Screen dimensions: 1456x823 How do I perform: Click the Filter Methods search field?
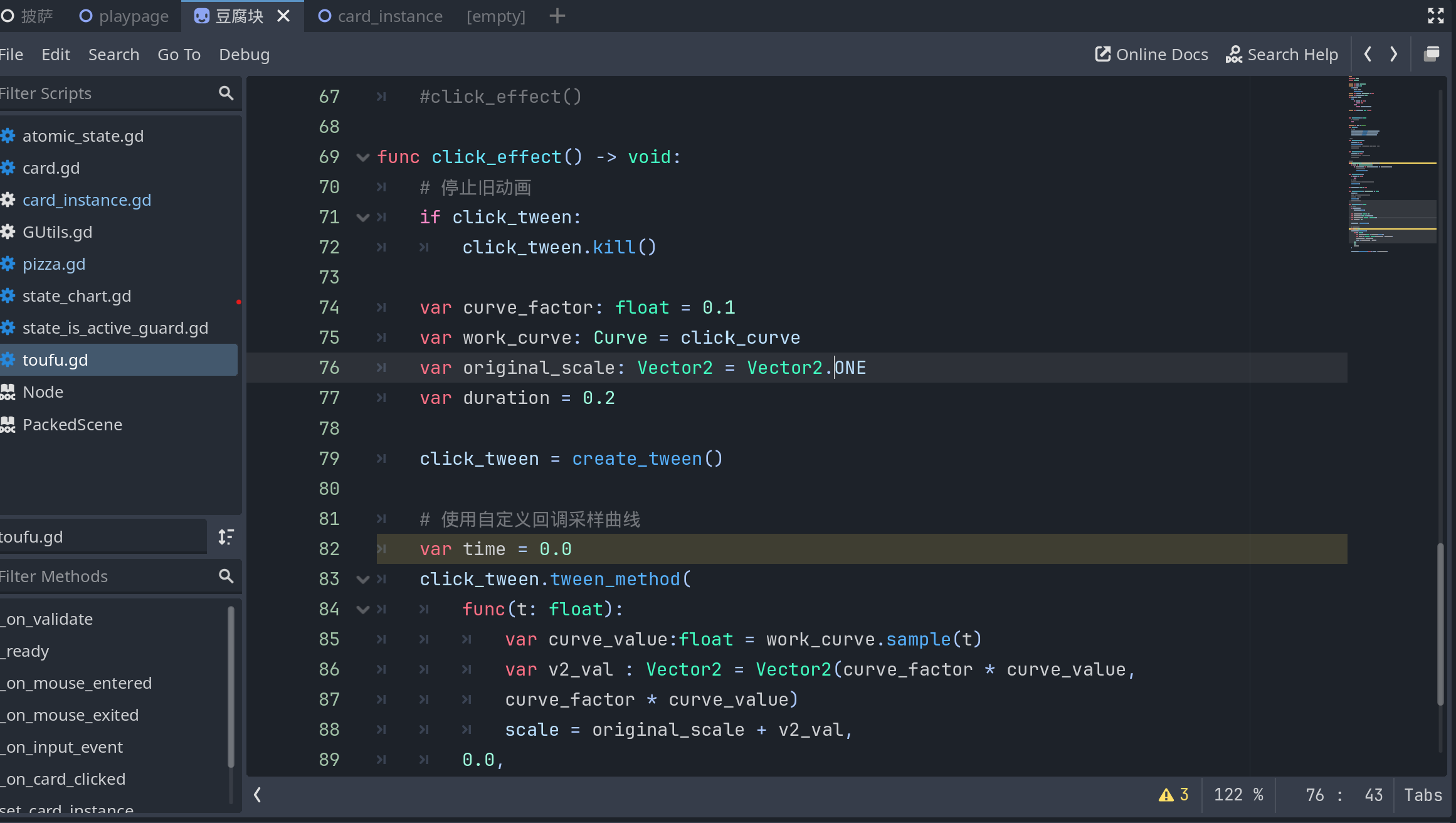tap(107, 576)
